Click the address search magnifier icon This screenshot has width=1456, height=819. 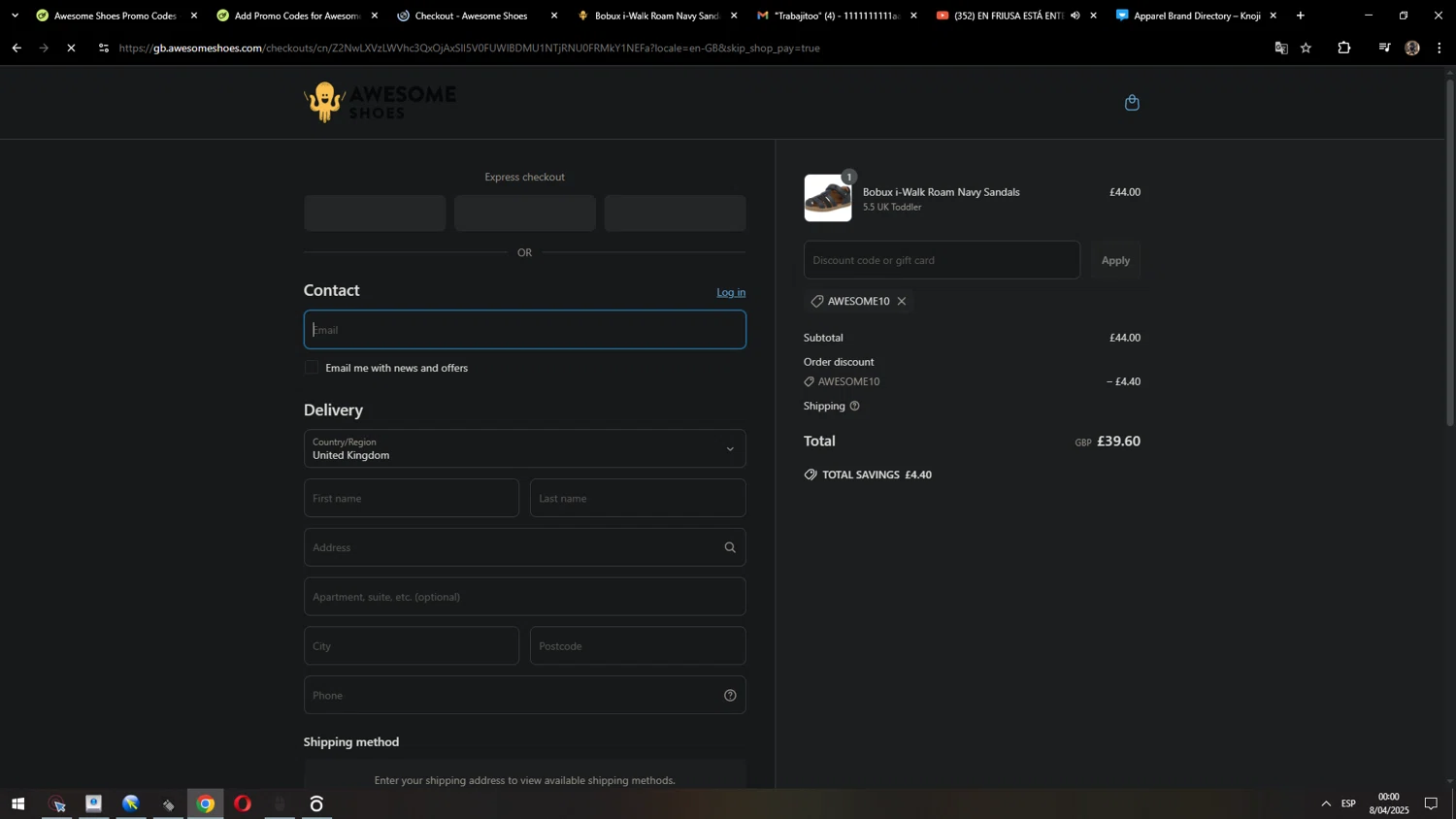click(x=730, y=548)
